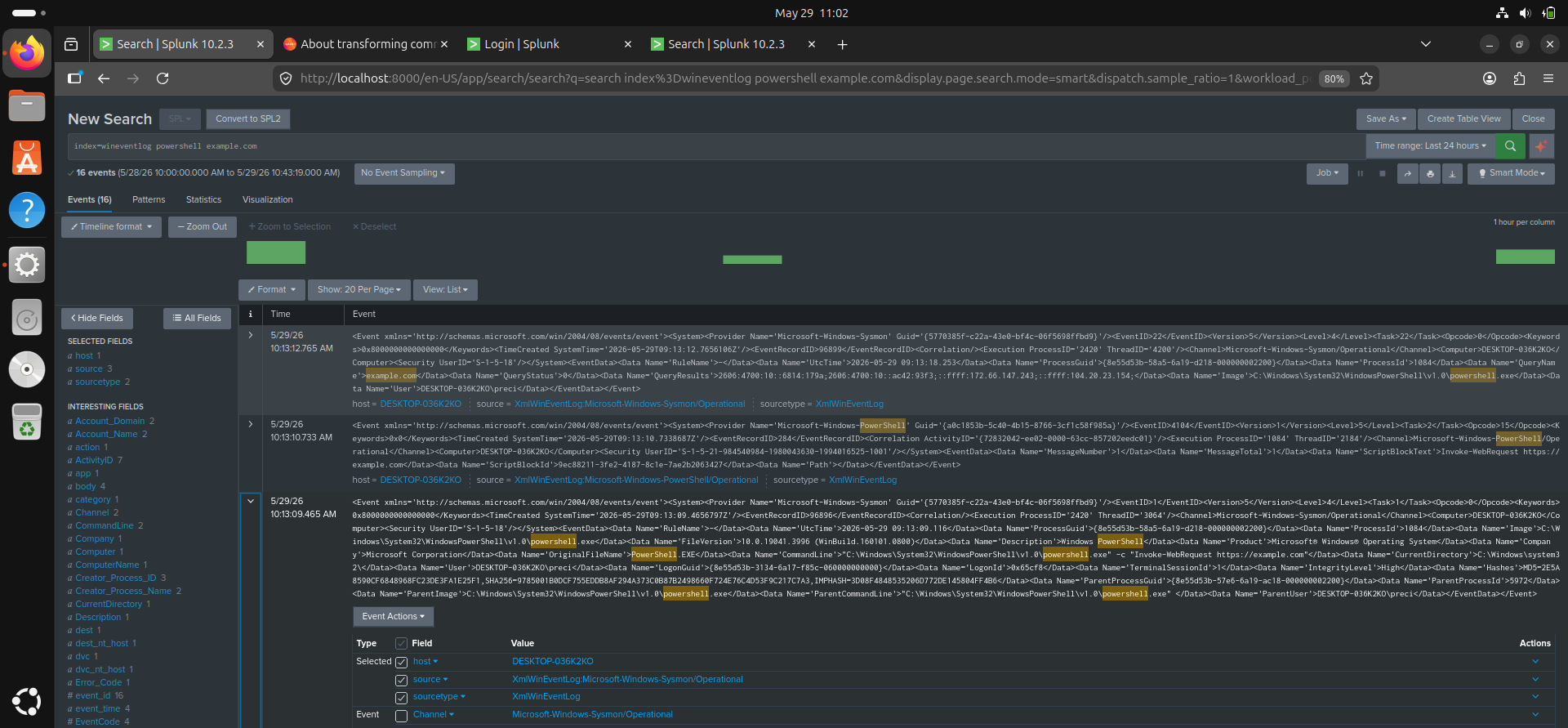The image size is (1568, 728).
Task: Click the Hide Fields button
Action: tap(97, 319)
